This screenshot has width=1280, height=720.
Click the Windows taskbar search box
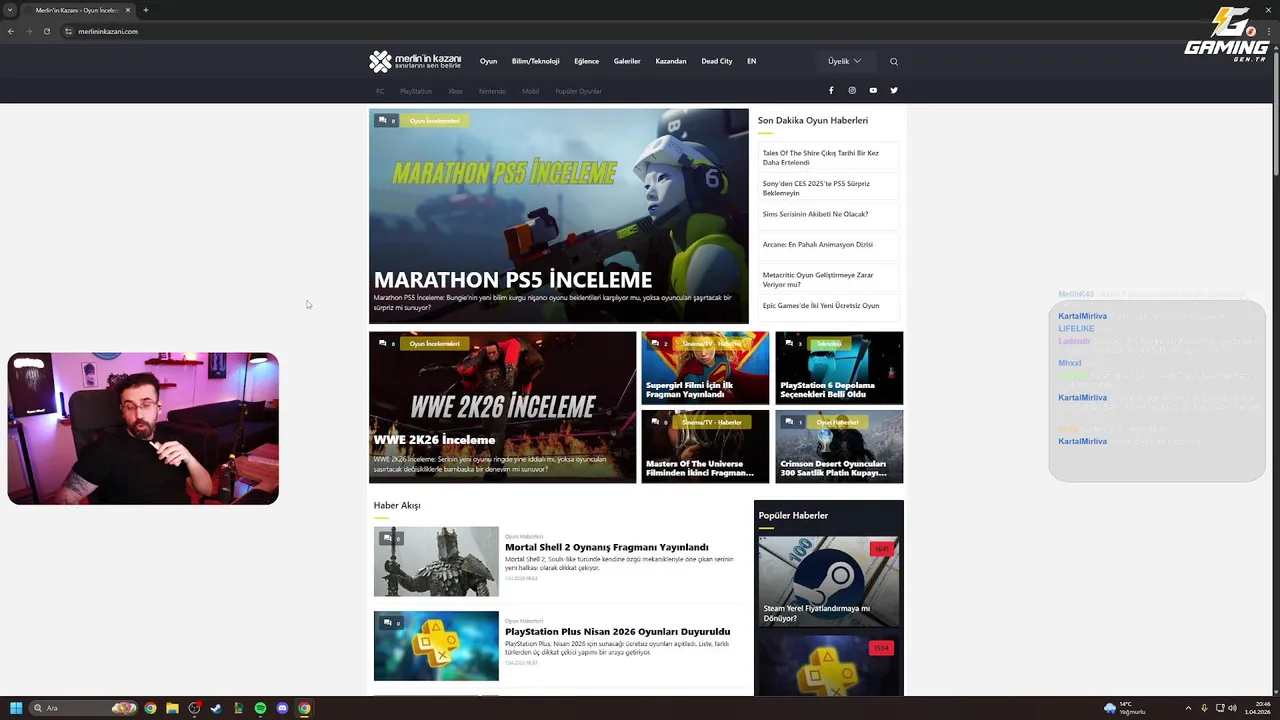[x=85, y=708]
